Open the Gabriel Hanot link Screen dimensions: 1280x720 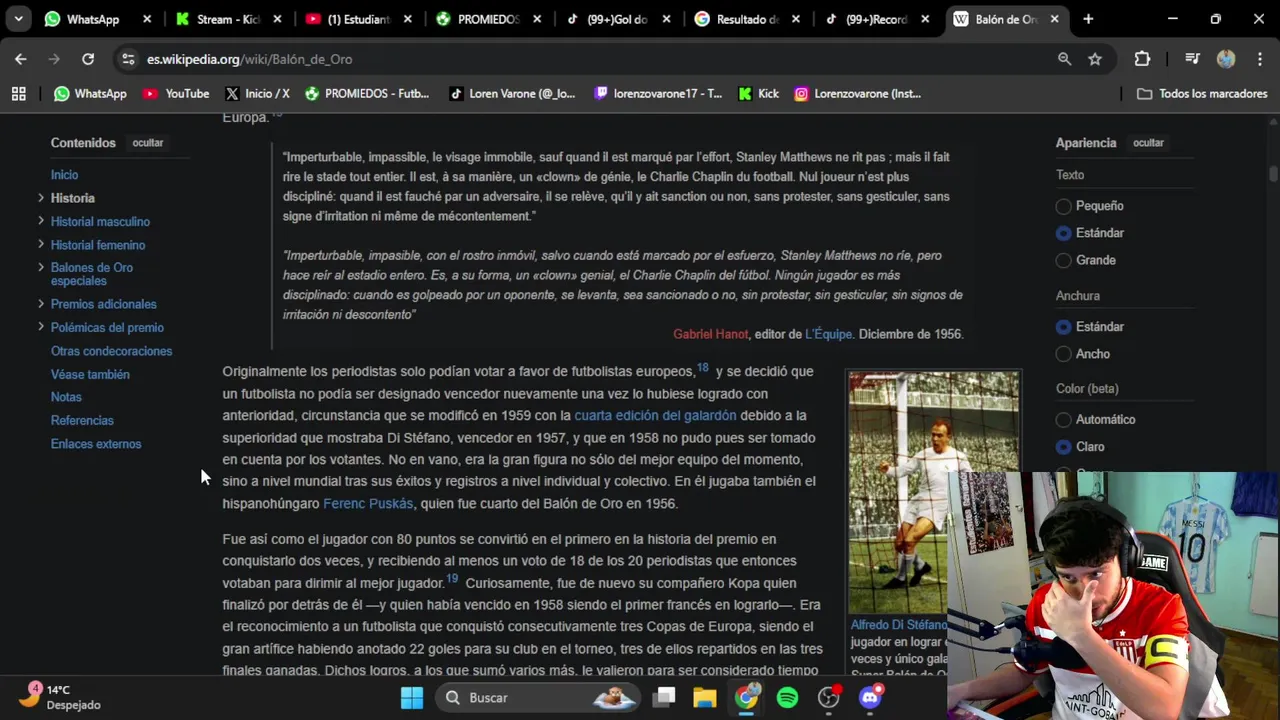coord(710,334)
